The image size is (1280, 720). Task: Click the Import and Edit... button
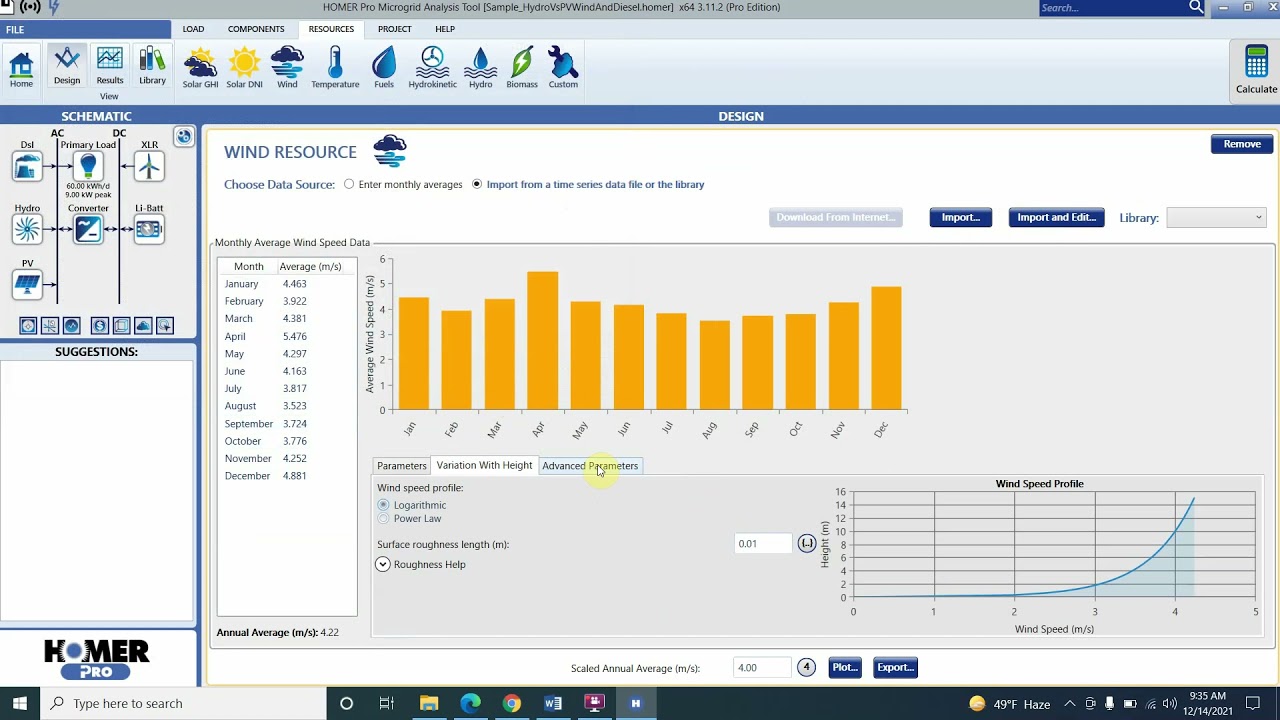tap(1056, 217)
